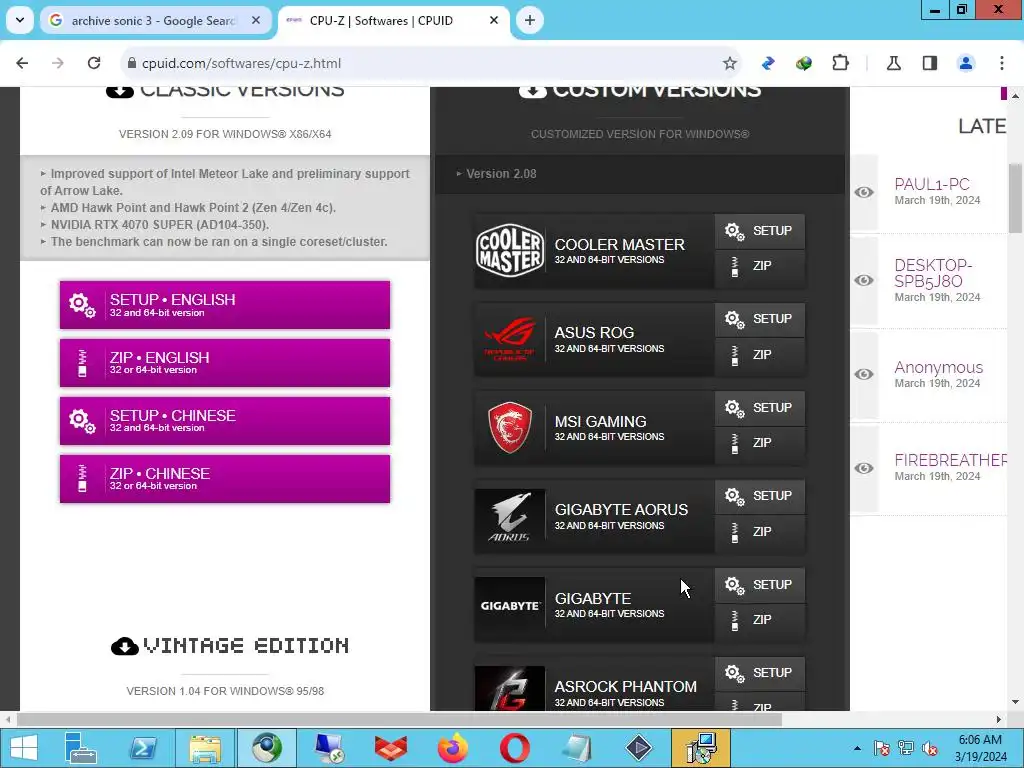The image size is (1024, 768).
Task: View PAUL1-PC validation eye icon
Action: [864, 192]
